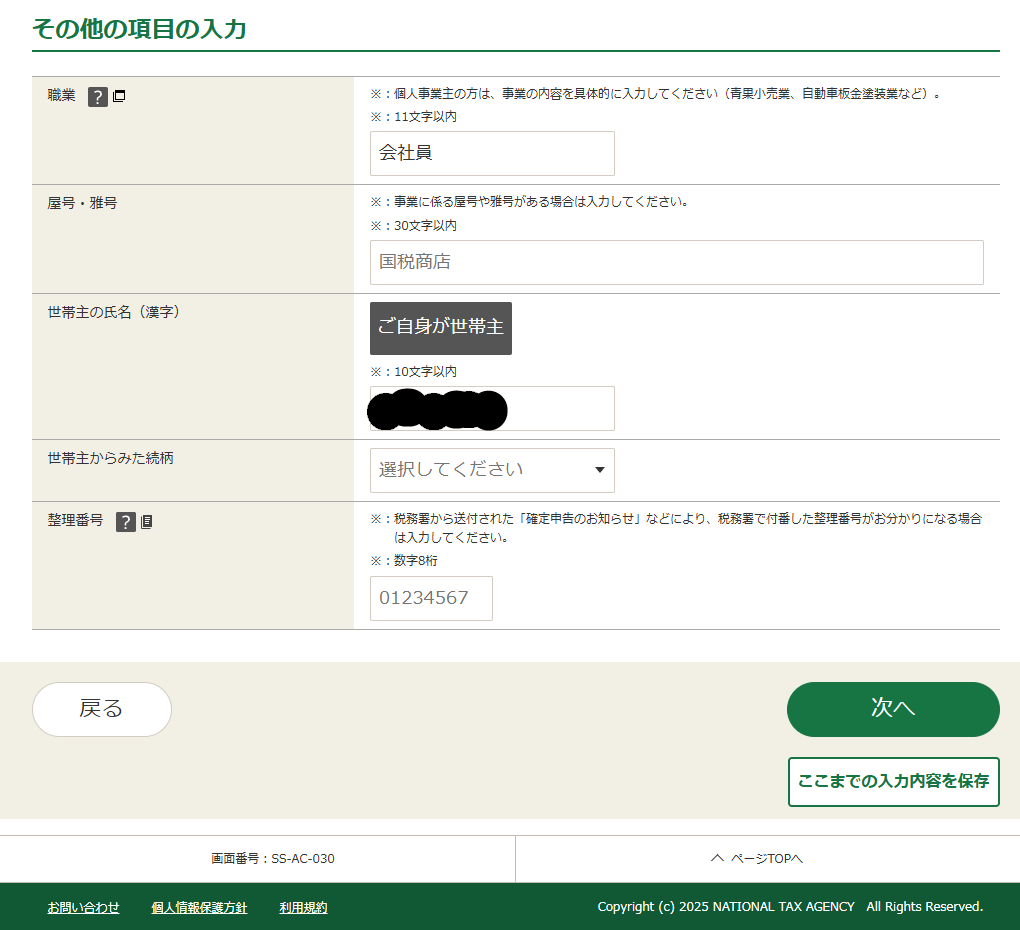The height and width of the screenshot is (930, 1020).
Task: Click the document icon beside 整理番号
Action: pos(147,522)
